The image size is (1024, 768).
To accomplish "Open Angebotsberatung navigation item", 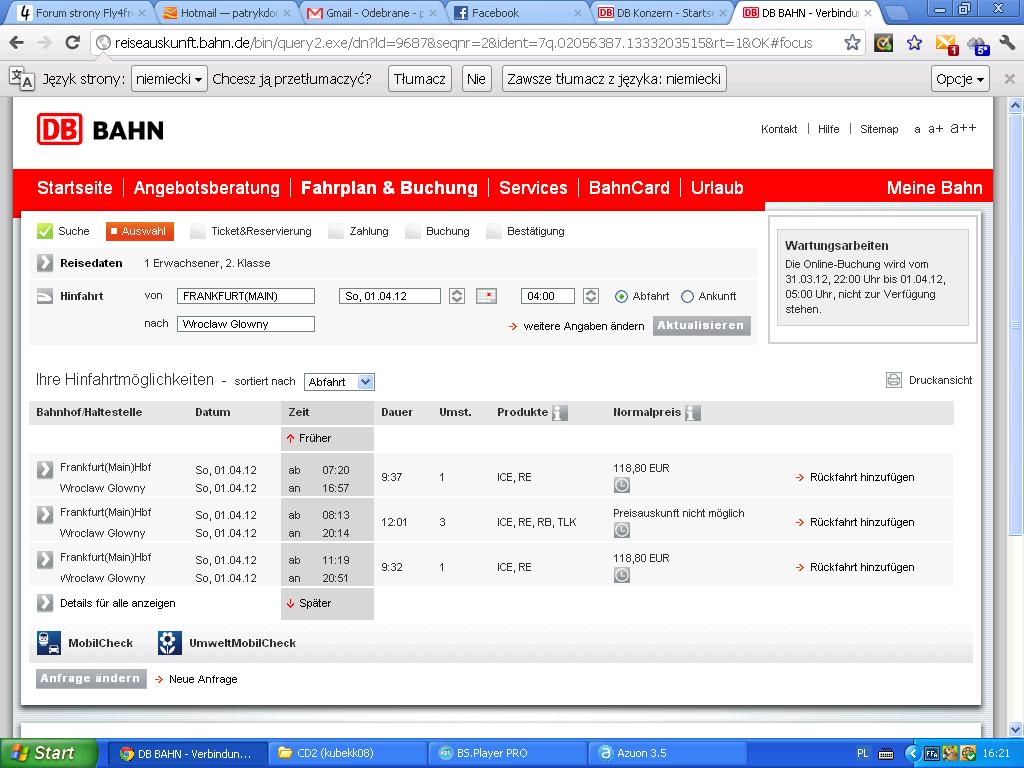I will pyautogui.click(x=206, y=188).
